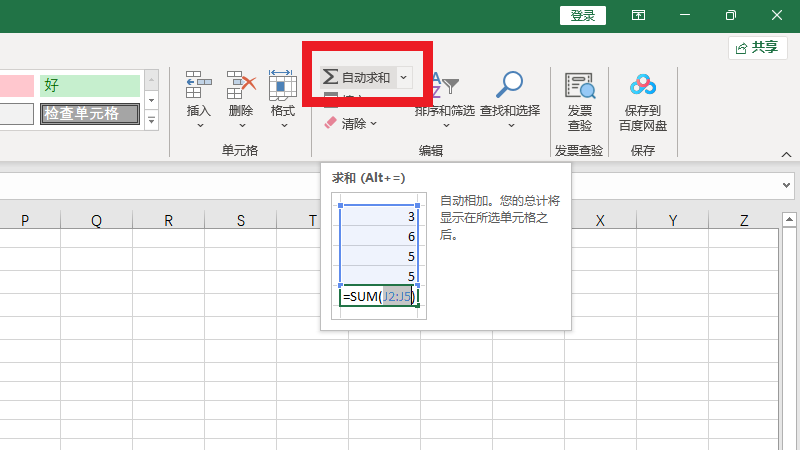Screen dimensions: 800x450
Task: Click the 登录 sign-in button
Action: (583, 15)
